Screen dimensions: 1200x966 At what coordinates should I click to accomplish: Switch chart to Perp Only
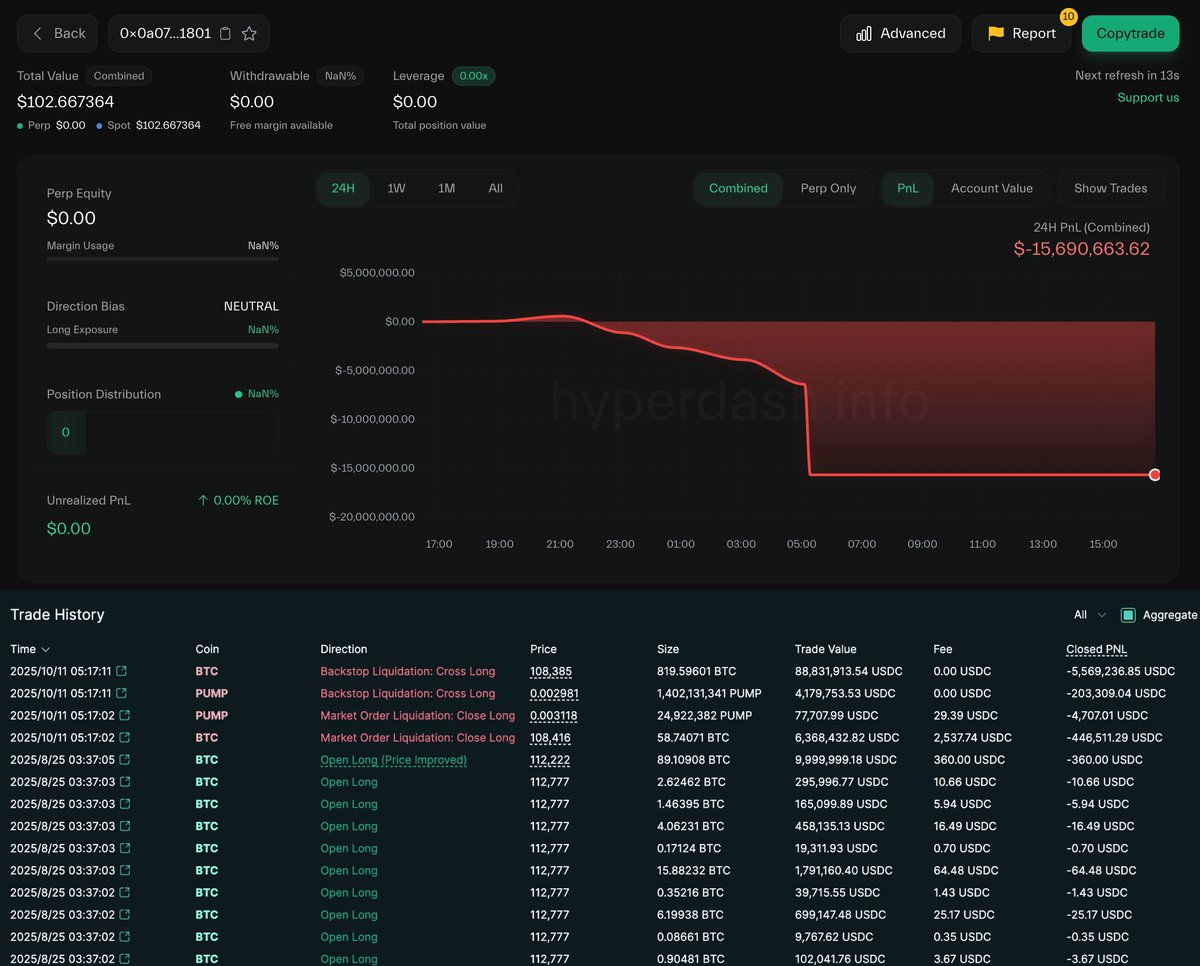tap(828, 188)
